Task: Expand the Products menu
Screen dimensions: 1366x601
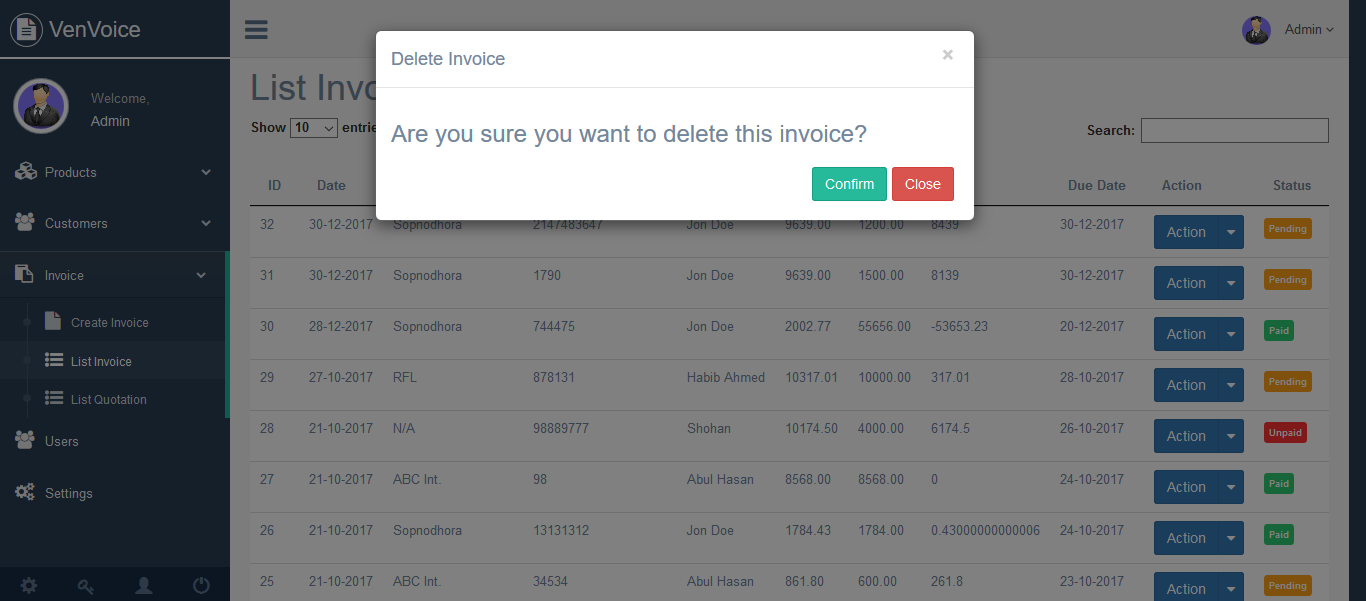Action: tap(114, 172)
